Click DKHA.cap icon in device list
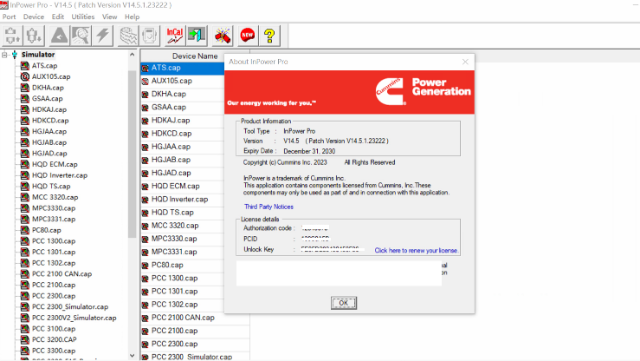Screen dimensions: 640x361 145,94
